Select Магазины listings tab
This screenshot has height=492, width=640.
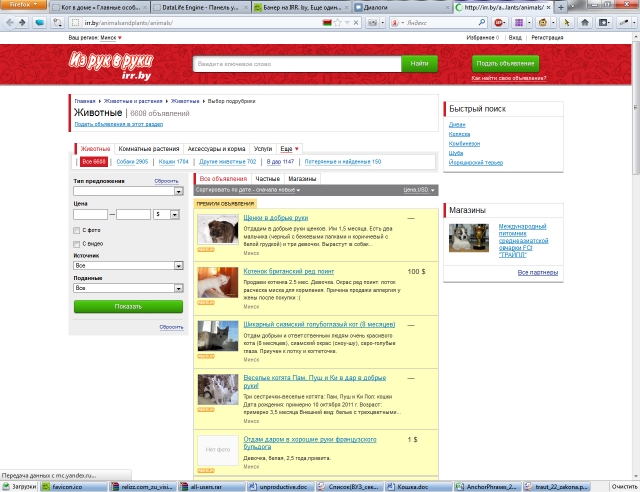click(302, 179)
